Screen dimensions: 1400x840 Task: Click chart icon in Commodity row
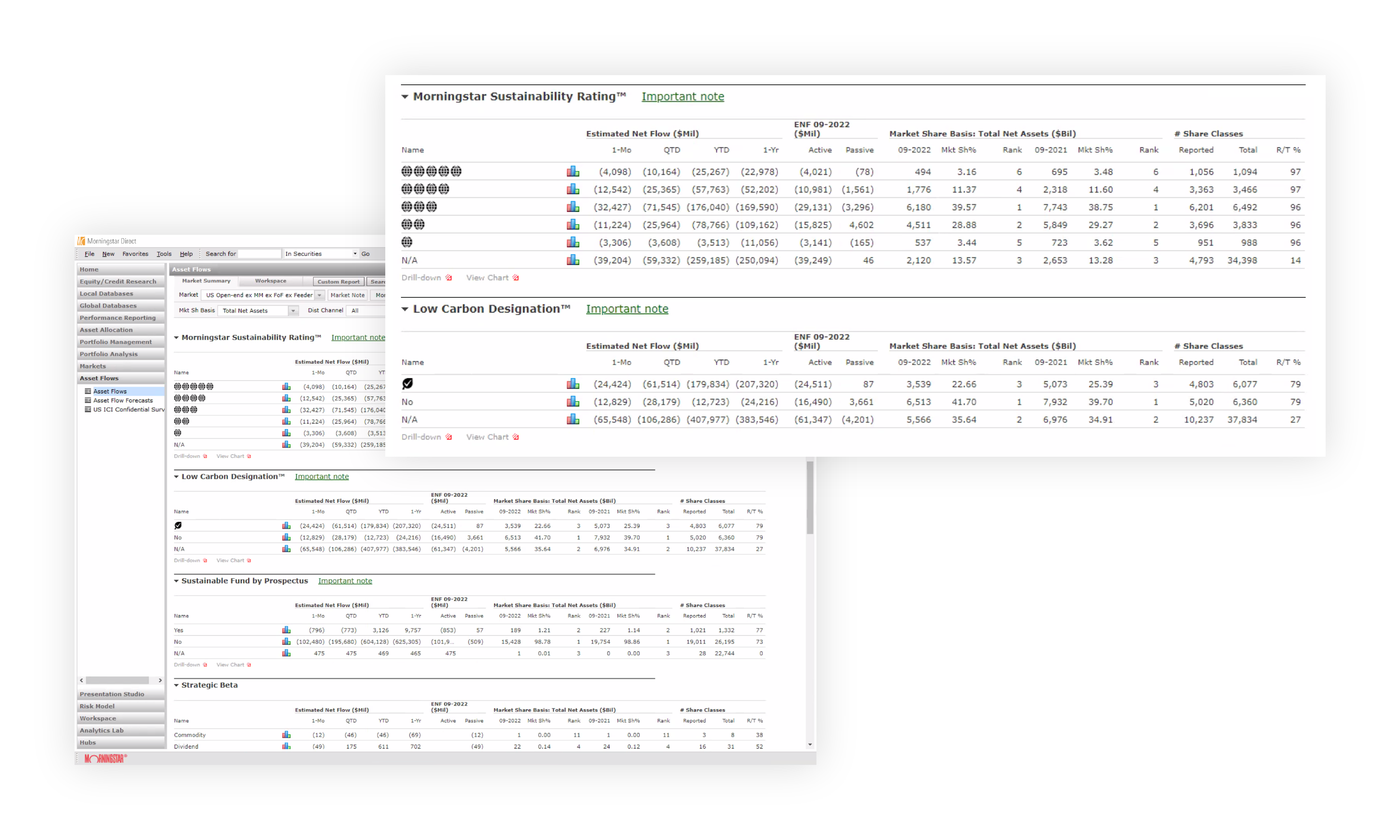[x=286, y=735]
